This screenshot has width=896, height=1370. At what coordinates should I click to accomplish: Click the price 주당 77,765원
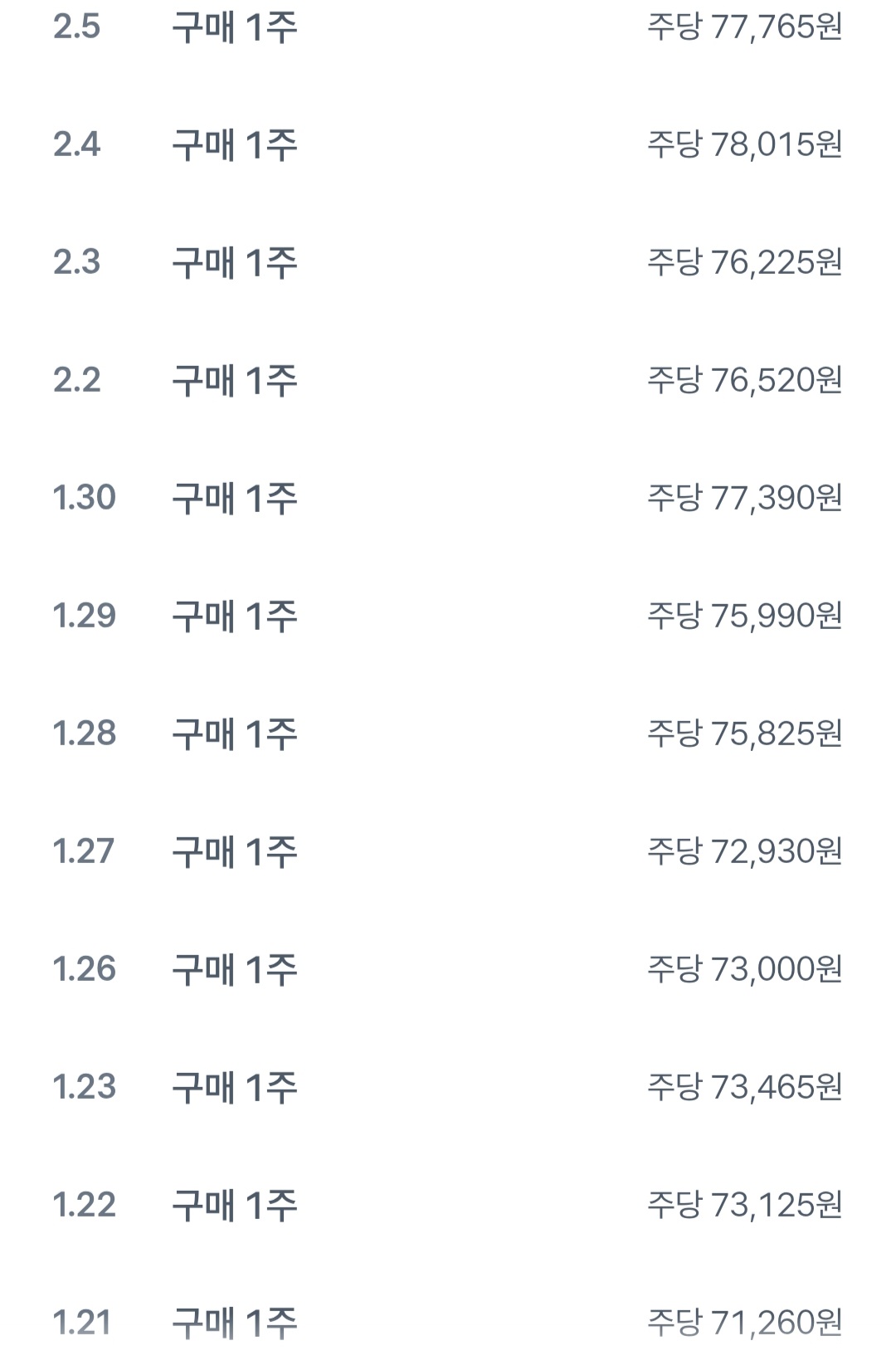744,27
